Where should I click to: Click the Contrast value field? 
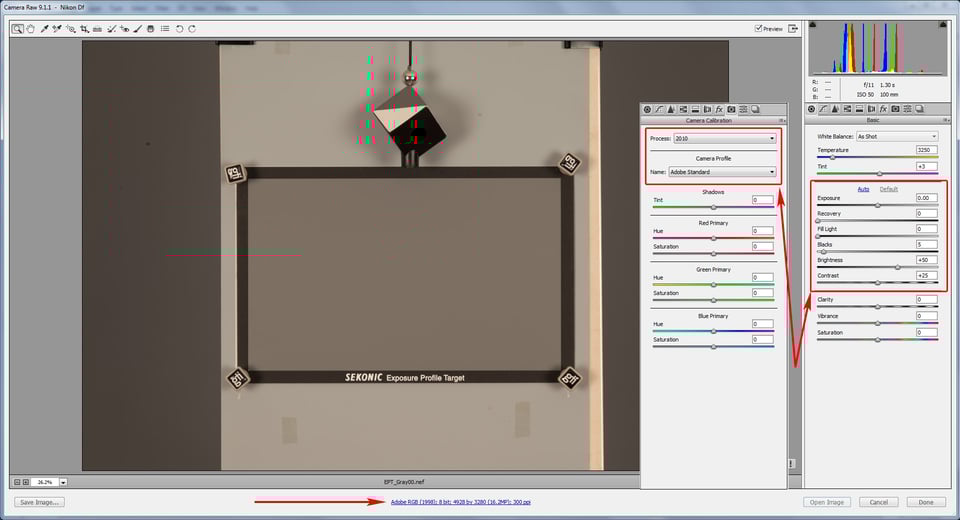(926, 276)
